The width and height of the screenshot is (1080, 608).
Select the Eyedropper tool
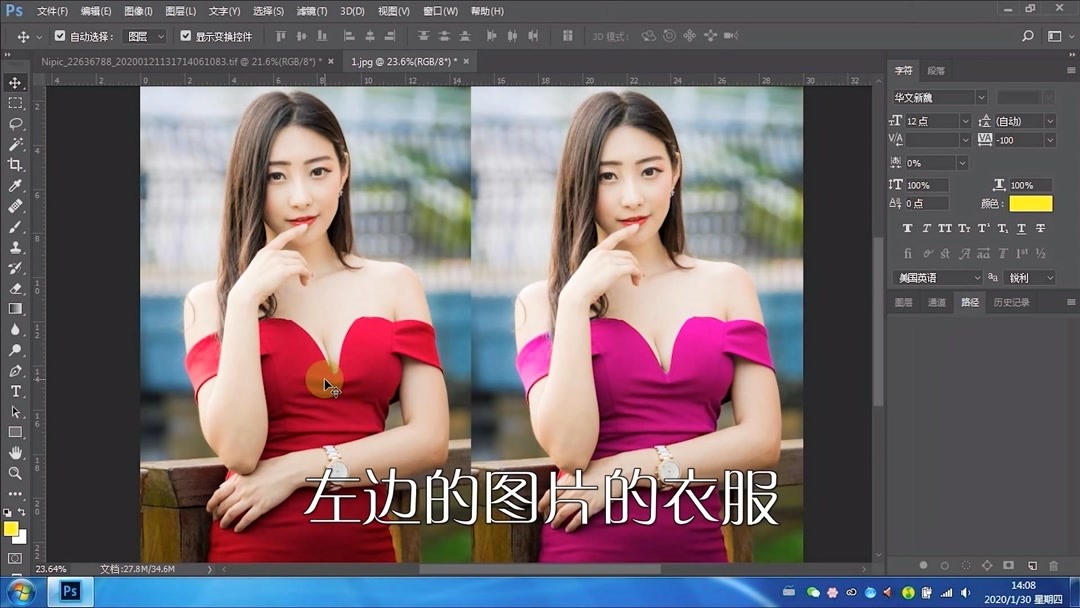pos(15,185)
